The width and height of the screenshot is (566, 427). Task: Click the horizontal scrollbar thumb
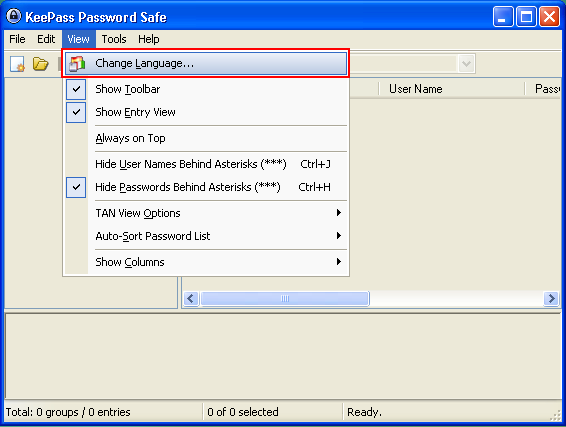tap(285, 299)
